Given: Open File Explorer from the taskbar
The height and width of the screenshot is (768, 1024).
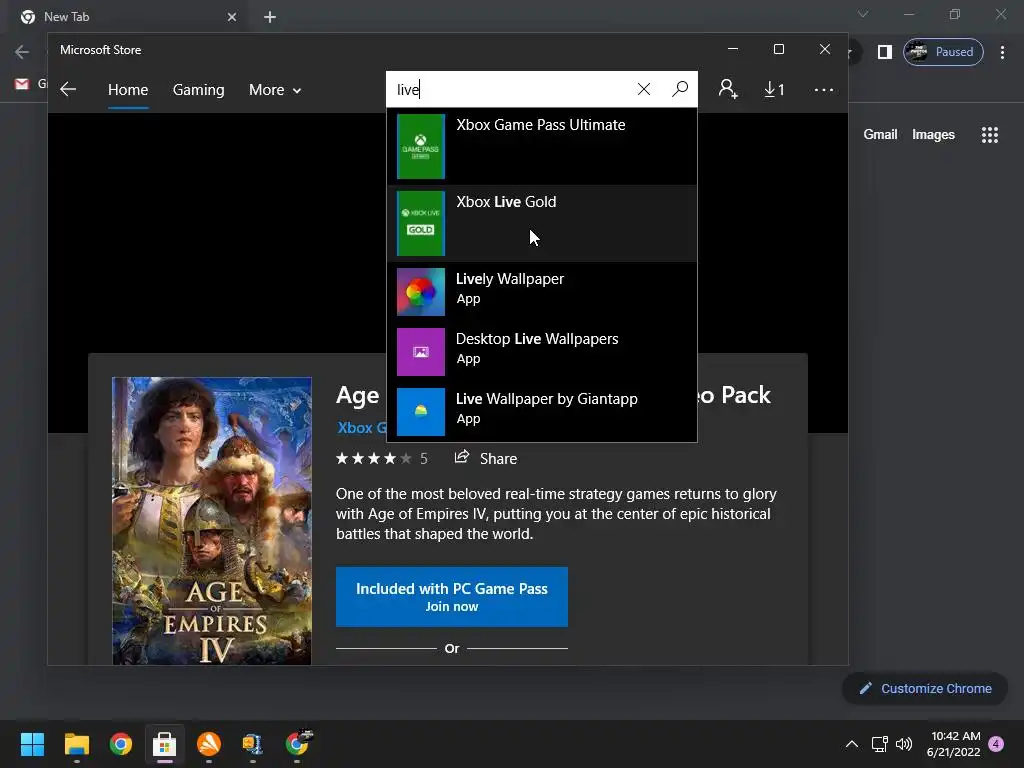Looking at the screenshot, I should [x=76, y=744].
